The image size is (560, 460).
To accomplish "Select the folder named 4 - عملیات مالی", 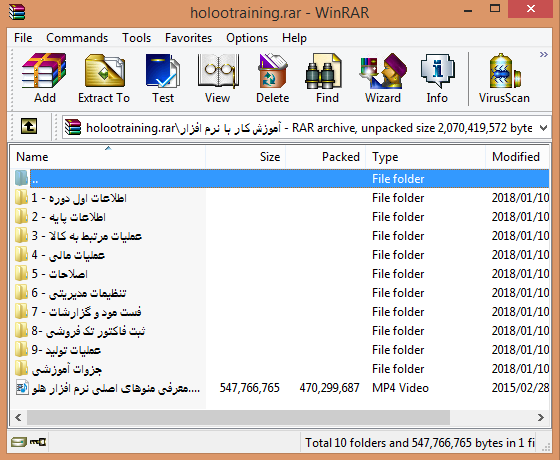I will (68, 255).
